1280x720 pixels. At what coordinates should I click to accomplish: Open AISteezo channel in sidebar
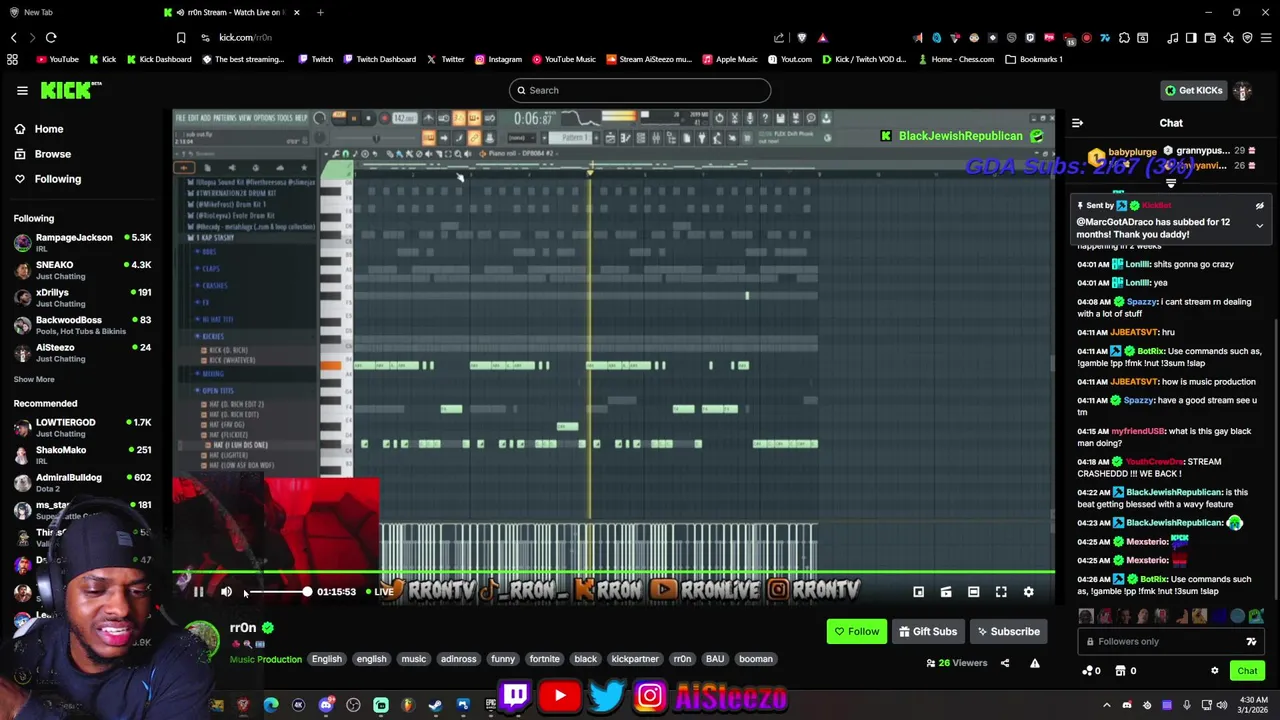pos(82,352)
